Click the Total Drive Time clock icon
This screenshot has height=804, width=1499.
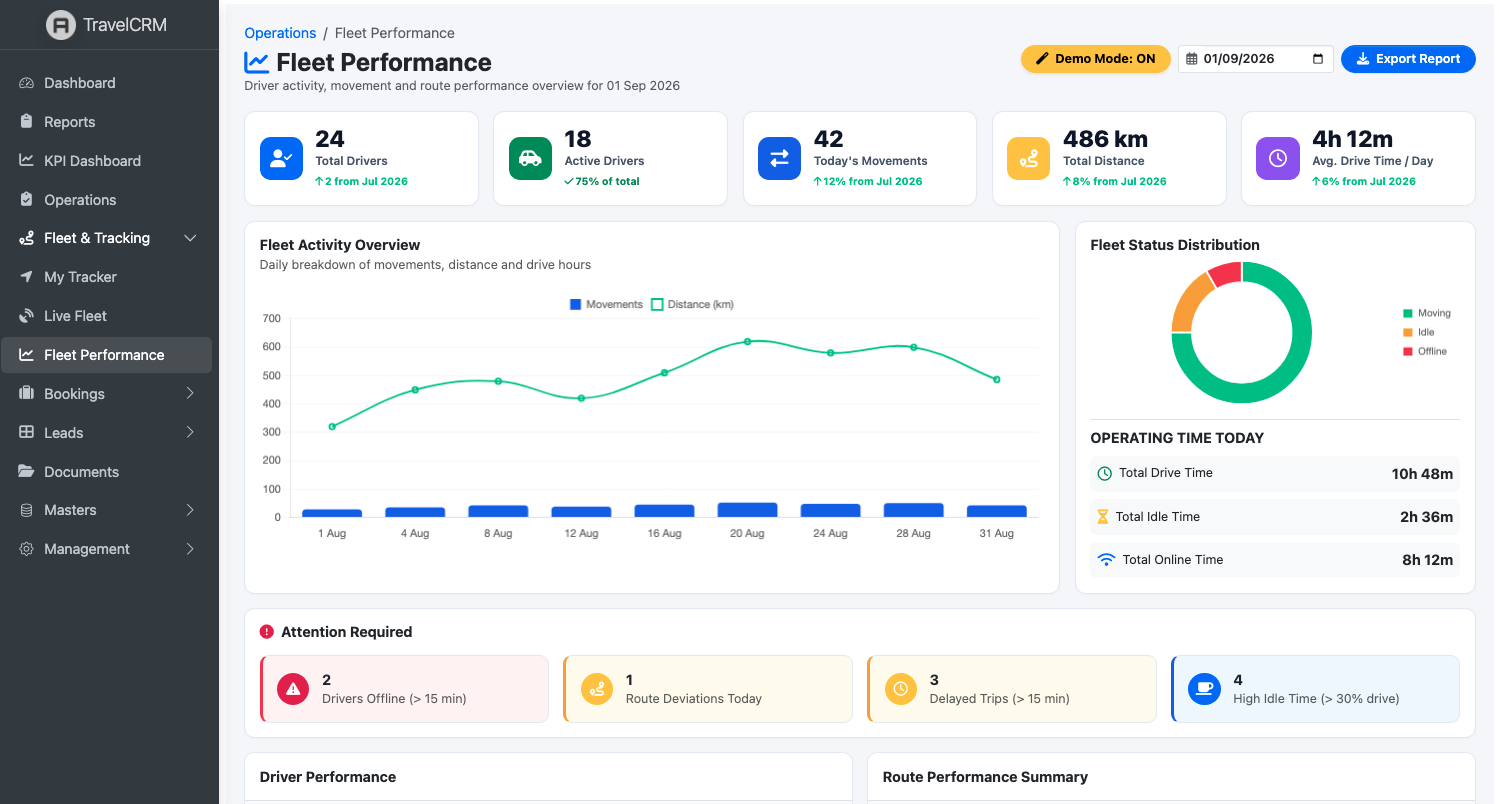pyautogui.click(x=1105, y=473)
